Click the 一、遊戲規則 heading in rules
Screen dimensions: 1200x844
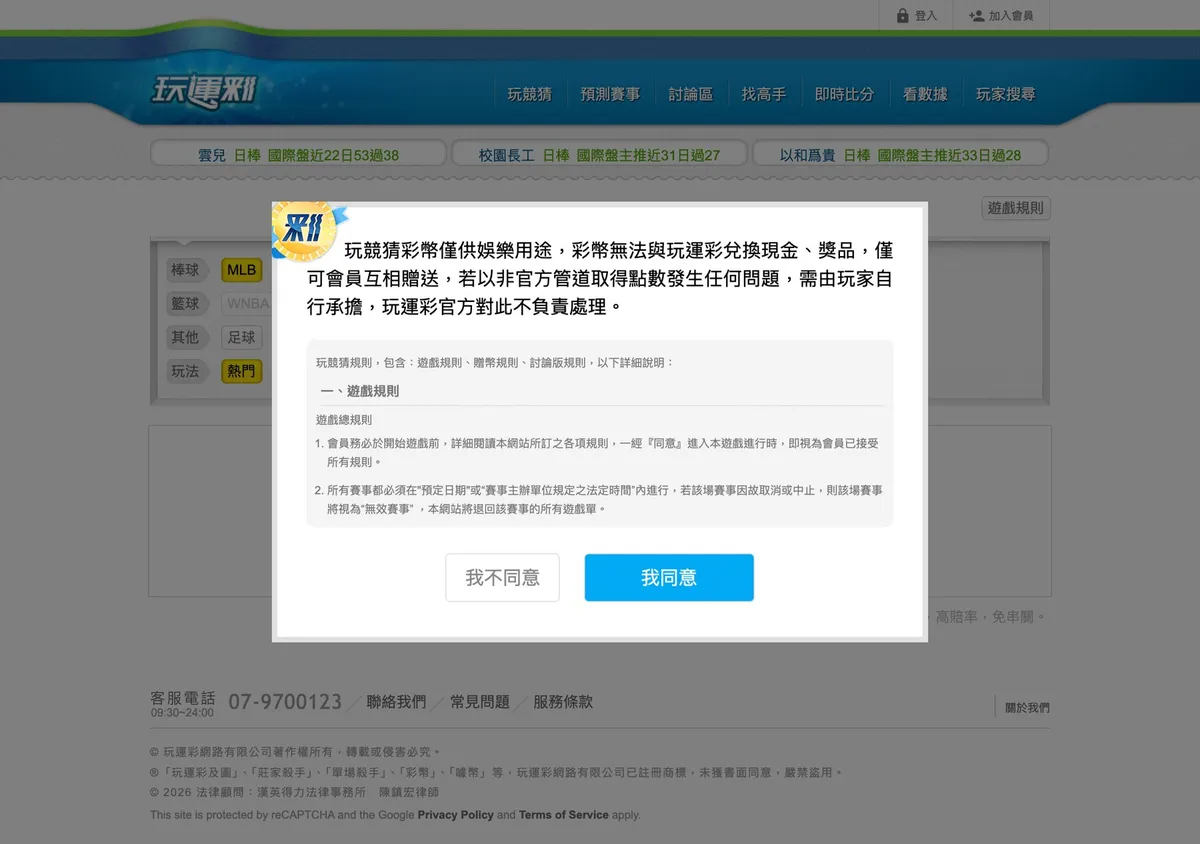pyautogui.click(x=360, y=391)
